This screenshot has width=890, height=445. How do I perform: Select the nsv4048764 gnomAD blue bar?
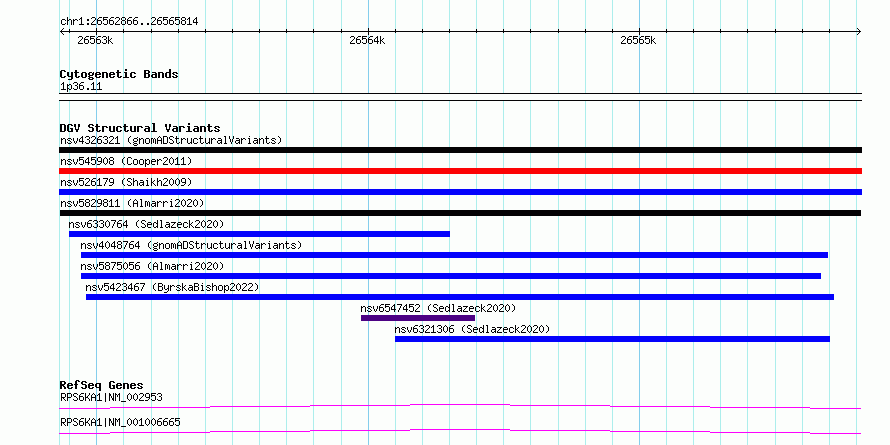click(x=454, y=255)
